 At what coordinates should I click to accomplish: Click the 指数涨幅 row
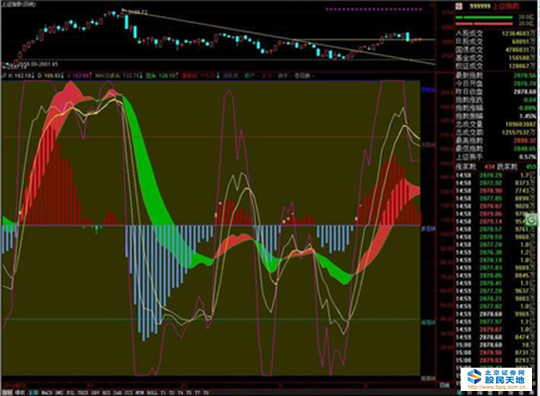coord(496,108)
